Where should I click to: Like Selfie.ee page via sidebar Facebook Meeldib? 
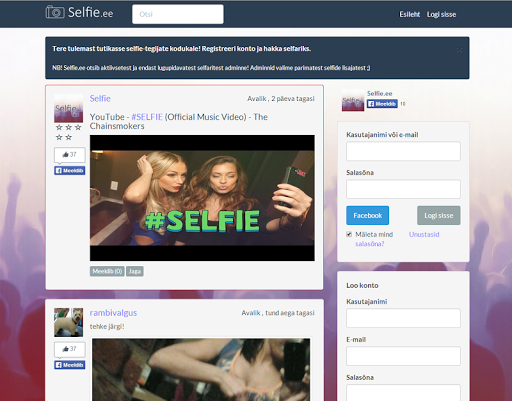[382, 104]
